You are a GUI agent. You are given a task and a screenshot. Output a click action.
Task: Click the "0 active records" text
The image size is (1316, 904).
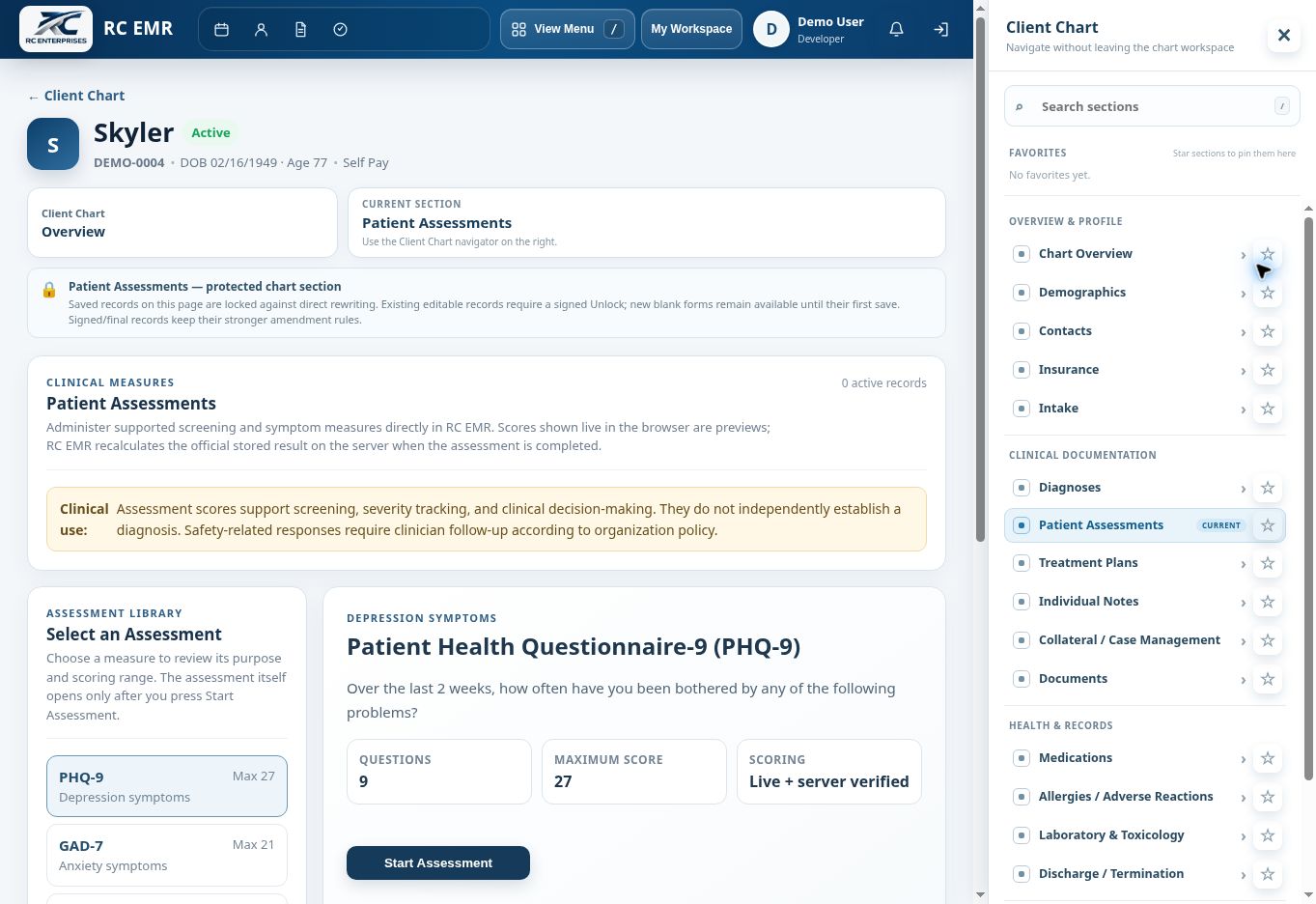click(883, 383)
